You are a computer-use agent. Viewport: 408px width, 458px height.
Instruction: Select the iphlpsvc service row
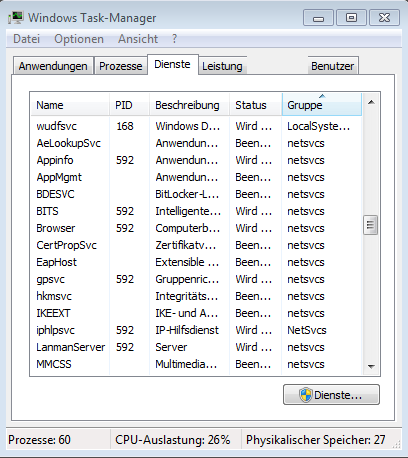pos(196,330)
